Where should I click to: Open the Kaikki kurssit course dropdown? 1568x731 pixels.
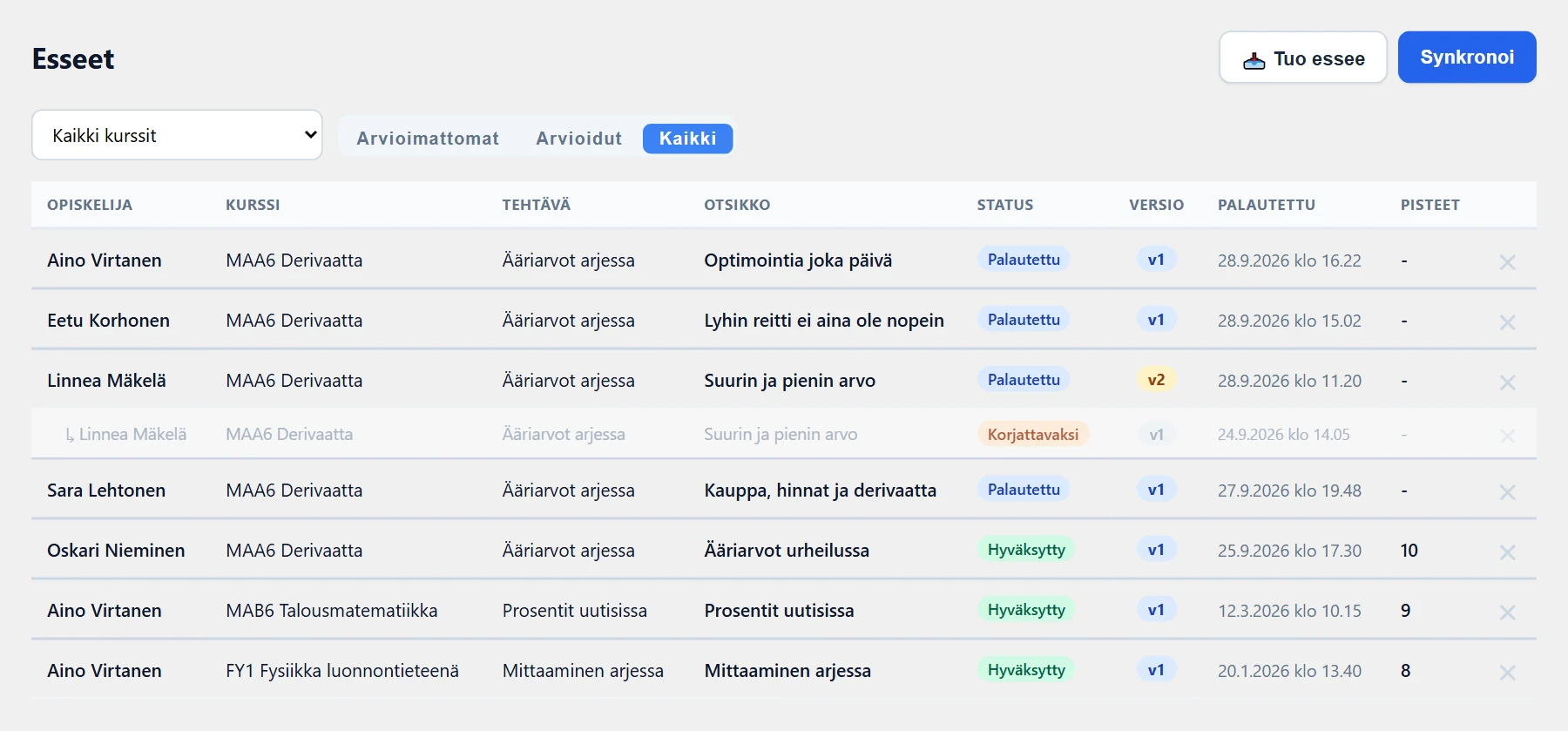[177, 135]
